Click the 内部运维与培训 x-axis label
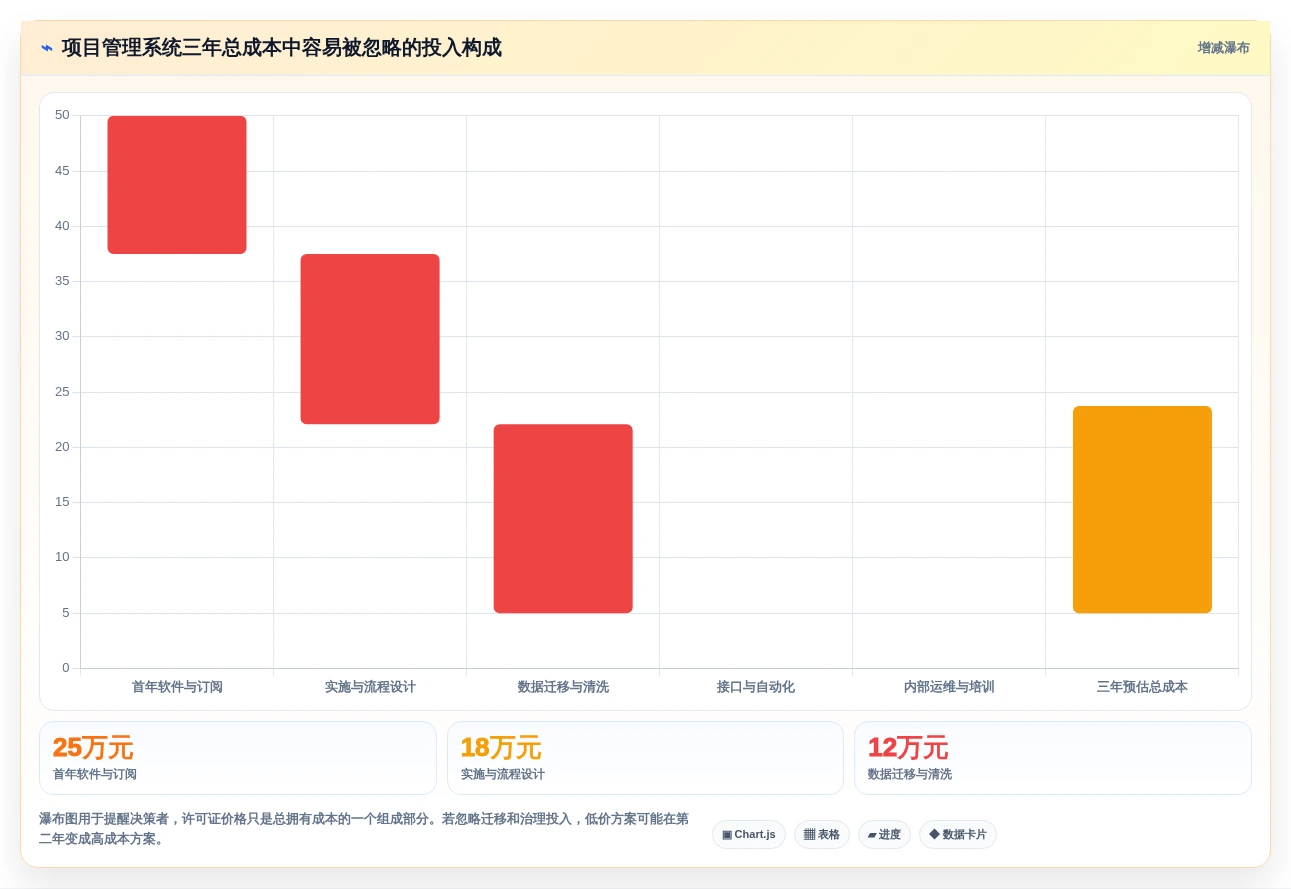Screen dimensions: 1291x889 point(949,687)
